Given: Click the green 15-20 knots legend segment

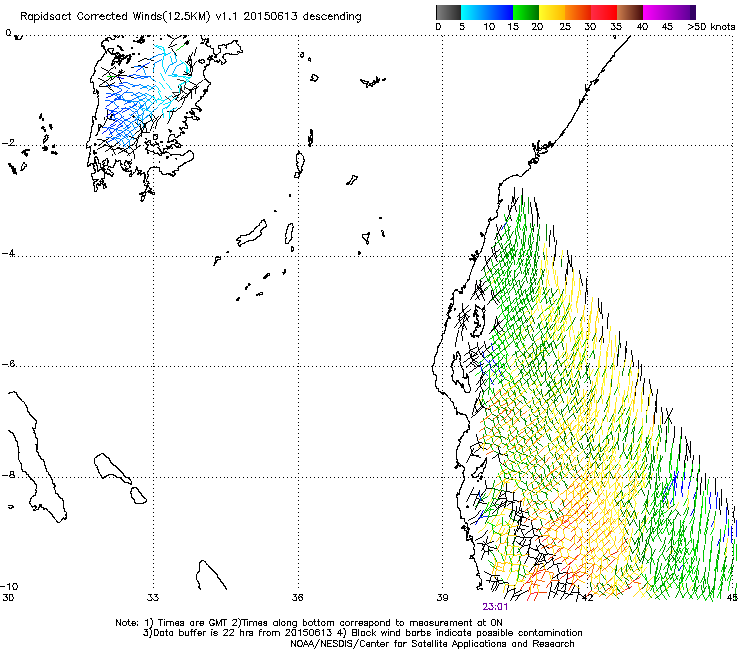Looking at the screenshot, I should (526, 12).
